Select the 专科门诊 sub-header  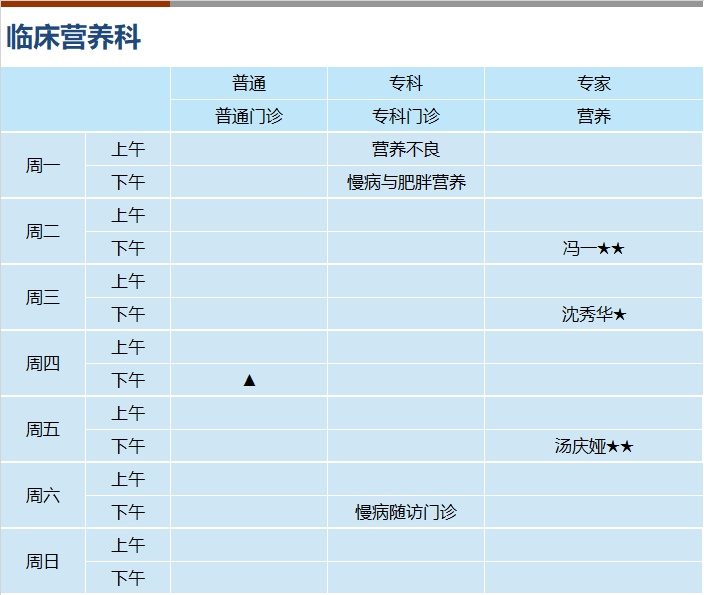(x=406, y=116)
